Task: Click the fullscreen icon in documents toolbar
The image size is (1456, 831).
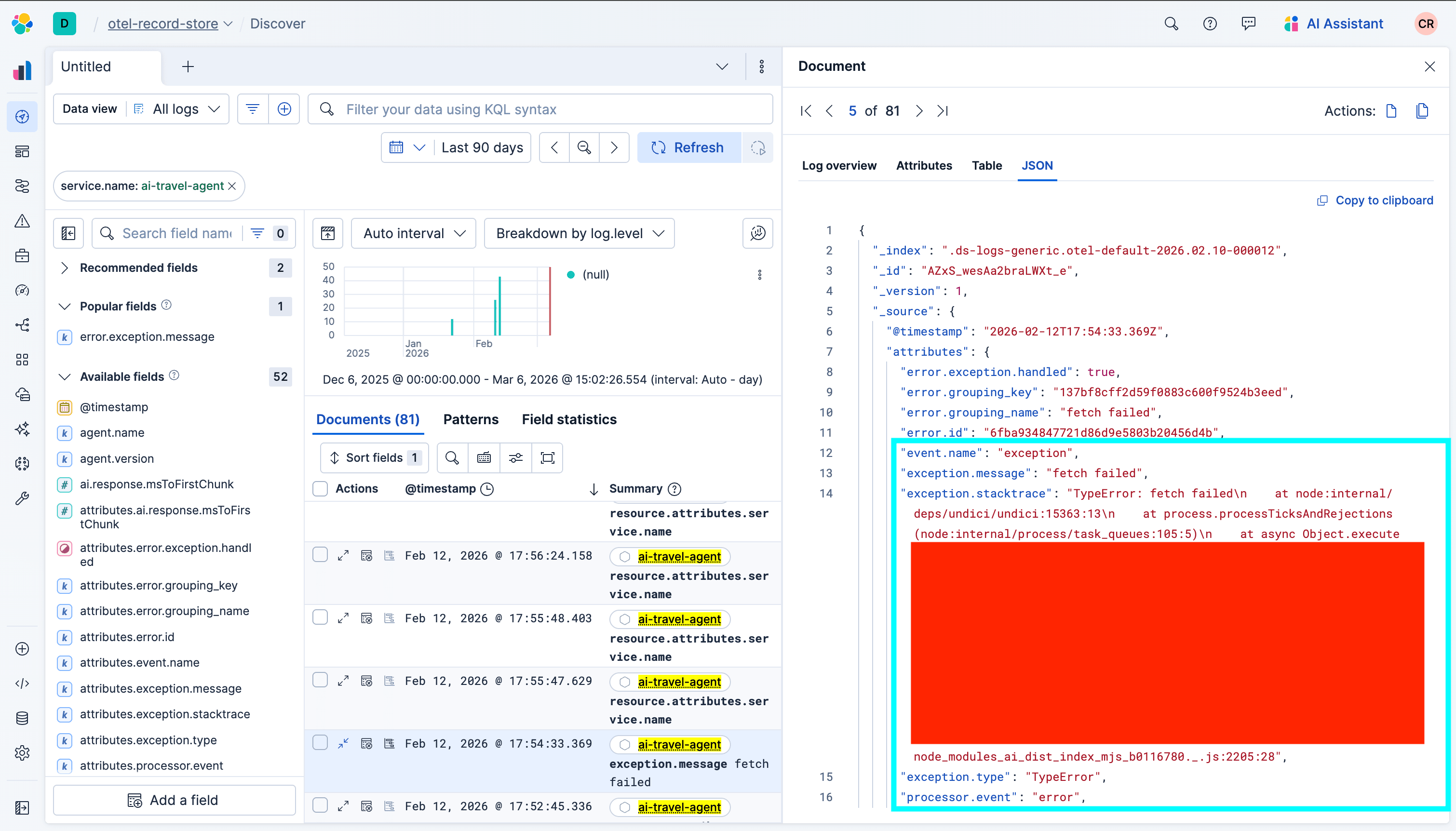Action: (547, 457)
